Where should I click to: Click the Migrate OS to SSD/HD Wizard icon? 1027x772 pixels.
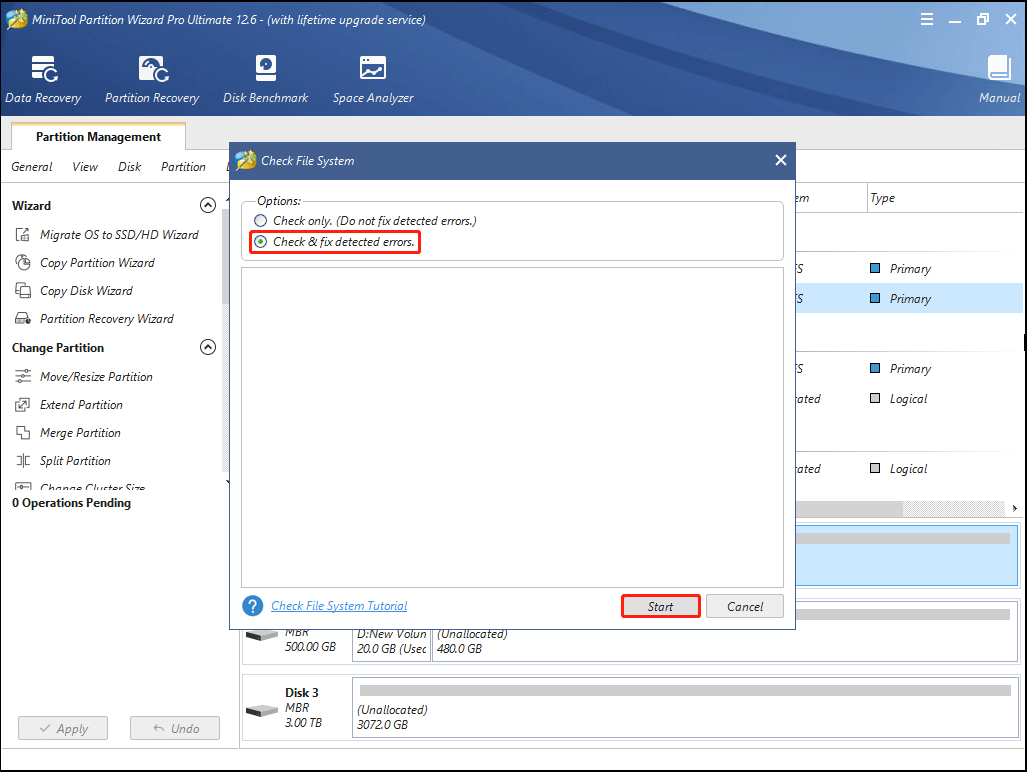[23, 234]
